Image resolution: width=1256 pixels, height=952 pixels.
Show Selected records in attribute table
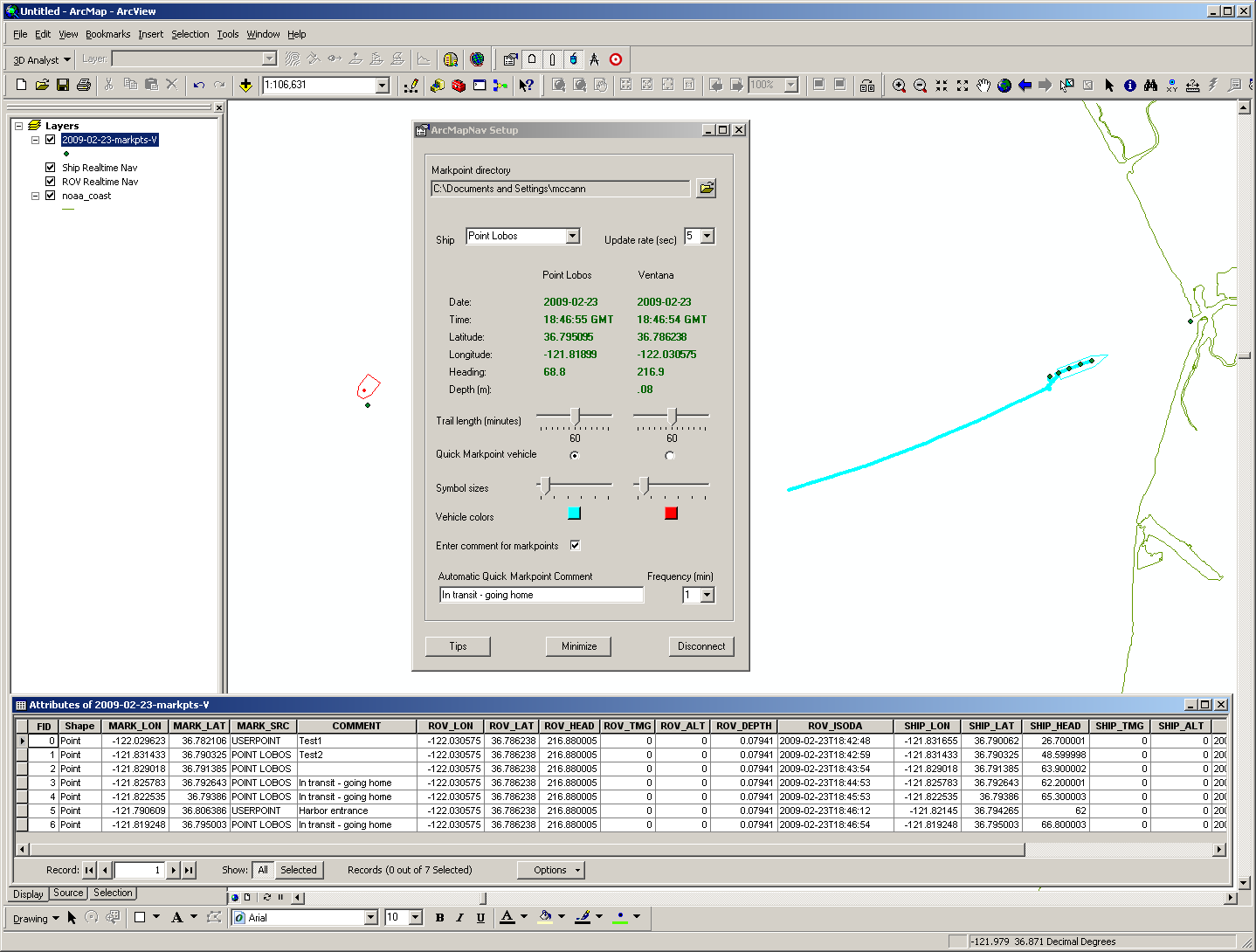299,870
